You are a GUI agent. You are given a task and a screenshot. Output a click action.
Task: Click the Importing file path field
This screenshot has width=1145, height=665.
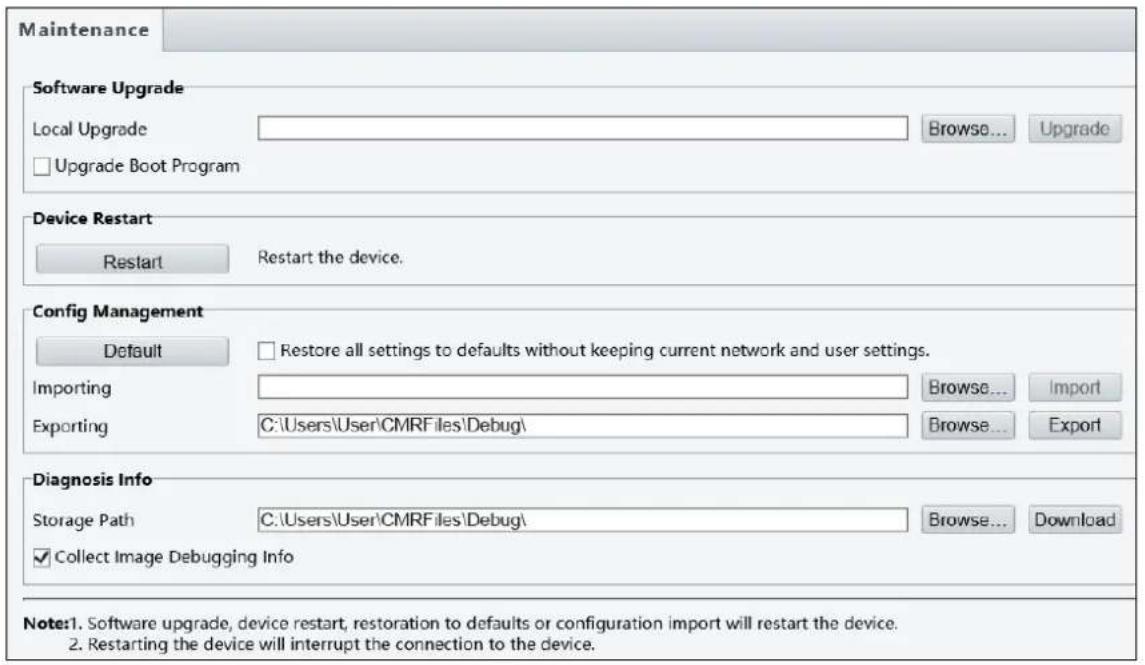tap(583, 387)
